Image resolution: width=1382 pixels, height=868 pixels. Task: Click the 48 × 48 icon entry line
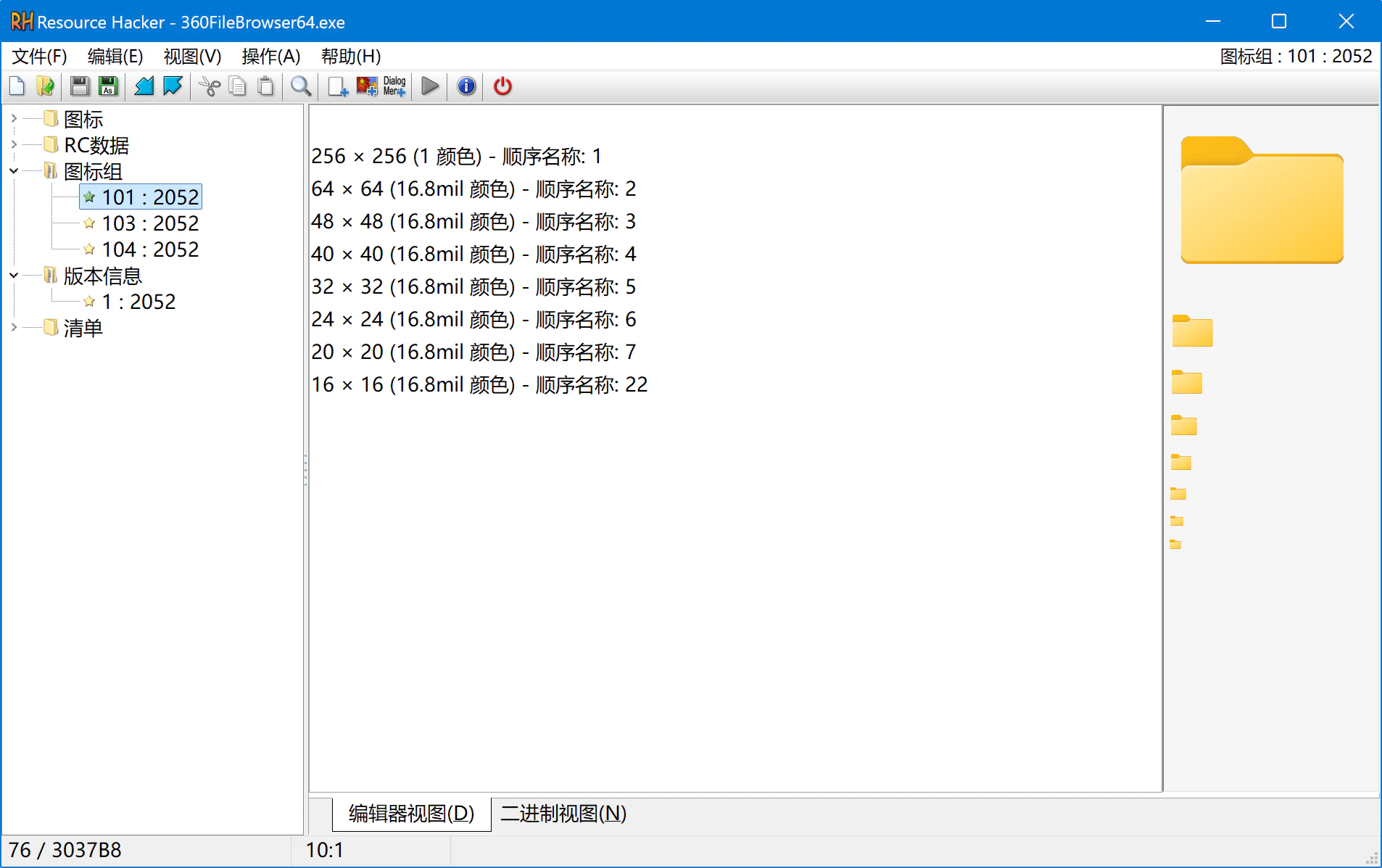point(473,221)
